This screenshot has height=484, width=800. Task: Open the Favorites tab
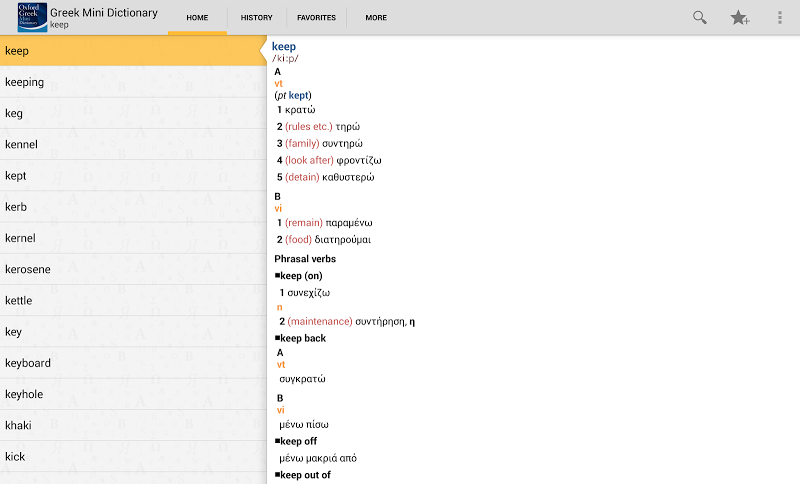point(316,18)
